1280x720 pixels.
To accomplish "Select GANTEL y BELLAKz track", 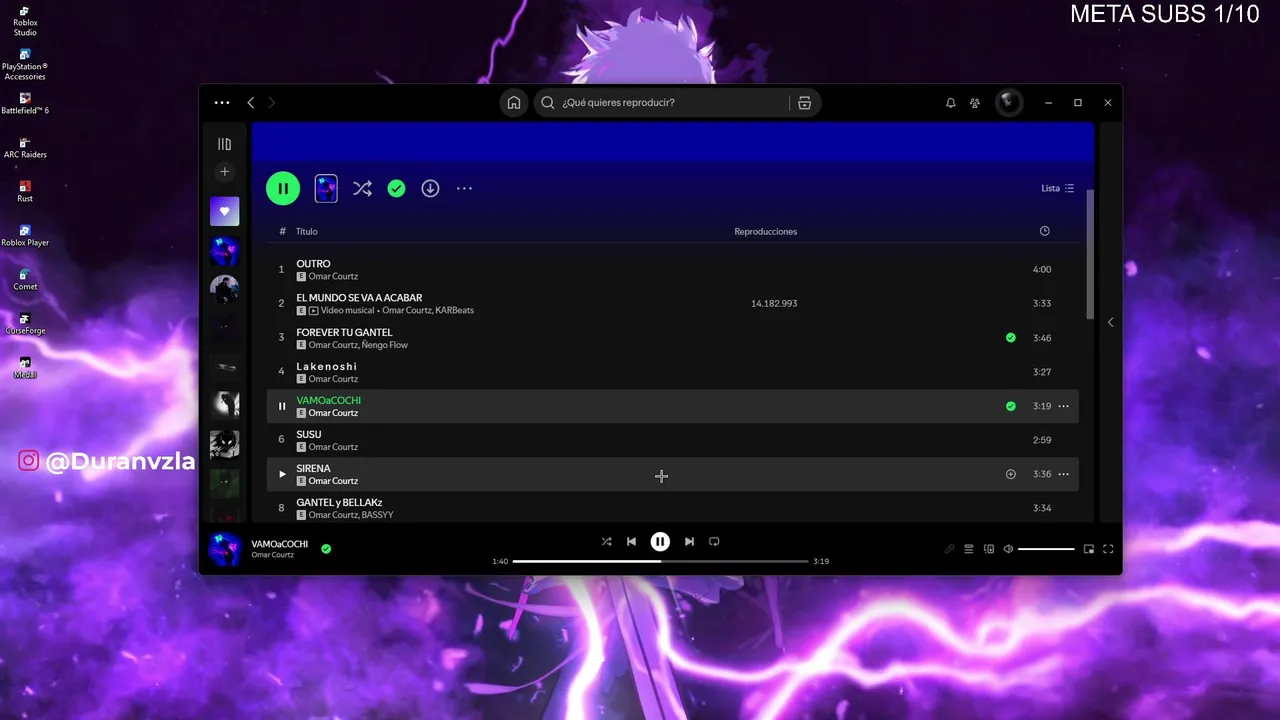I will point(672,508).
